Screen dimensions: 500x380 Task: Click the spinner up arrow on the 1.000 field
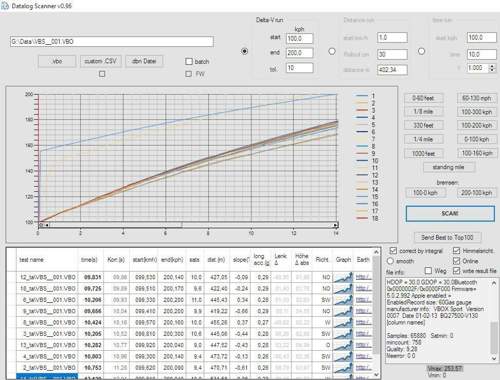click(492, 66)
